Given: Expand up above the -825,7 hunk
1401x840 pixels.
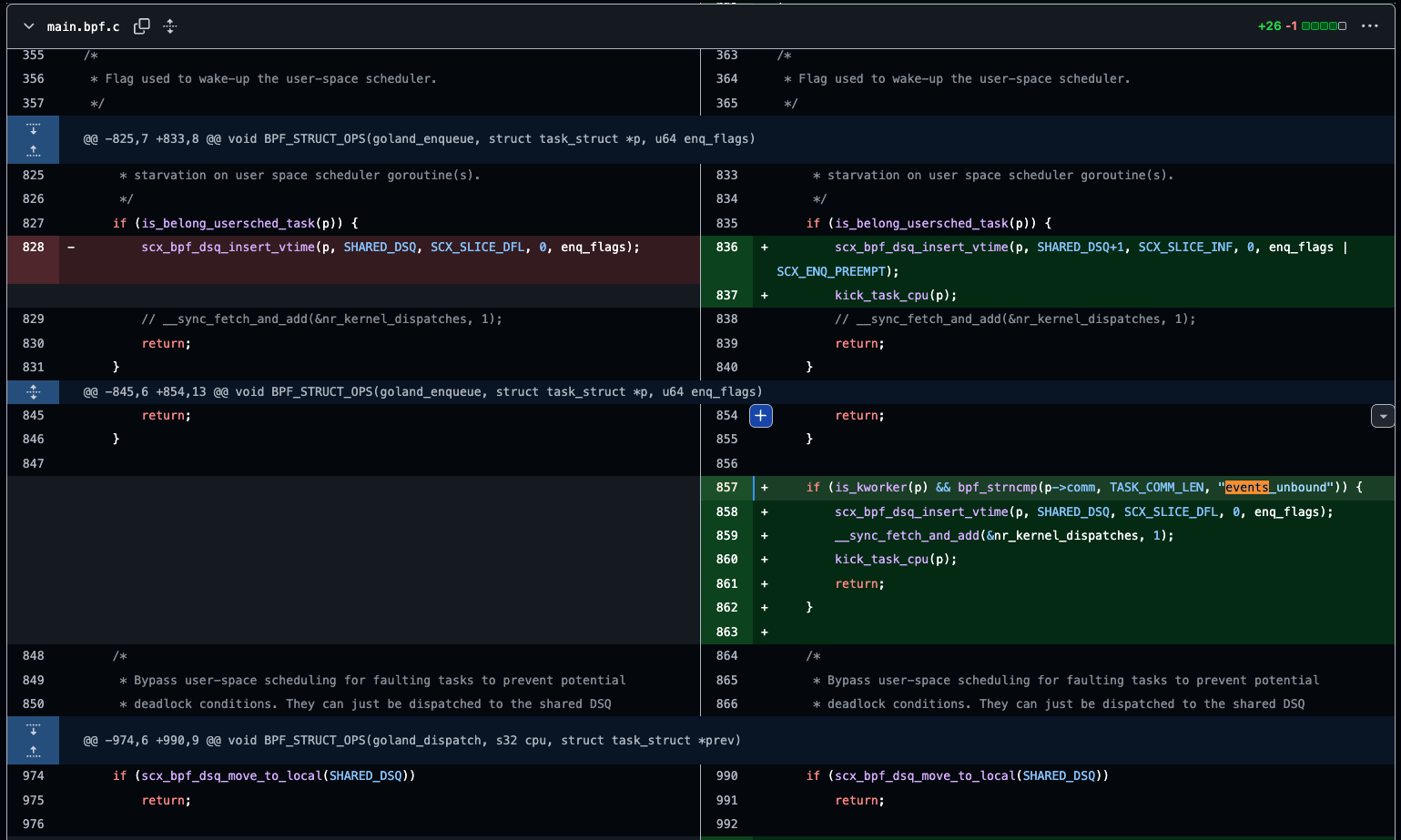Looking at the screenshot, I should point(34,150).
